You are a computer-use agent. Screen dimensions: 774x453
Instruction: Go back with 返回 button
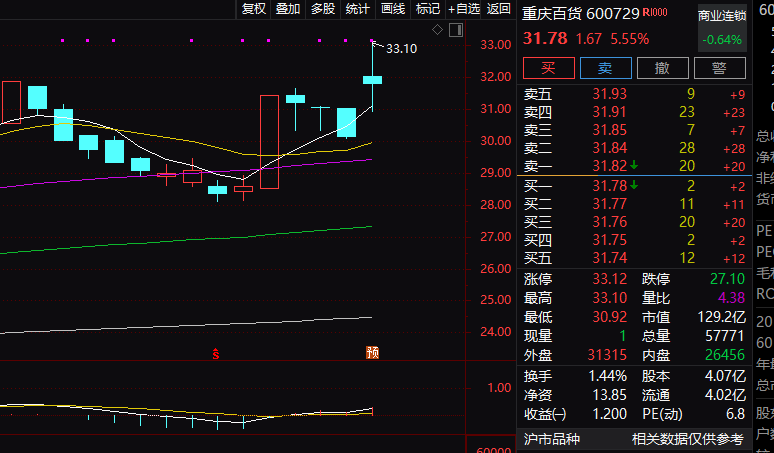(499, 9)
